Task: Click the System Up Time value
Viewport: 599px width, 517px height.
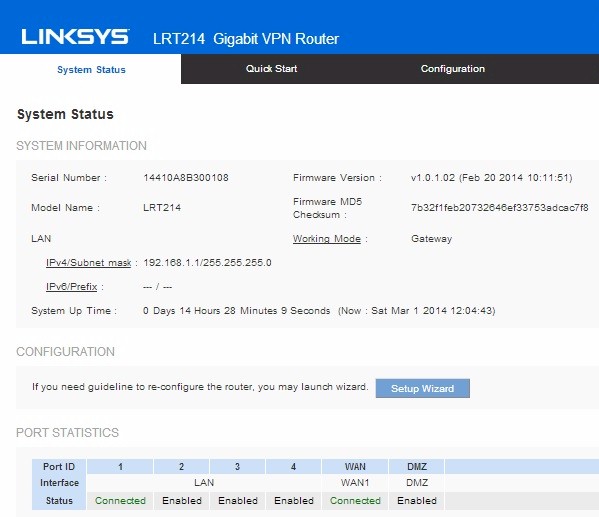Action: [236, 311]
